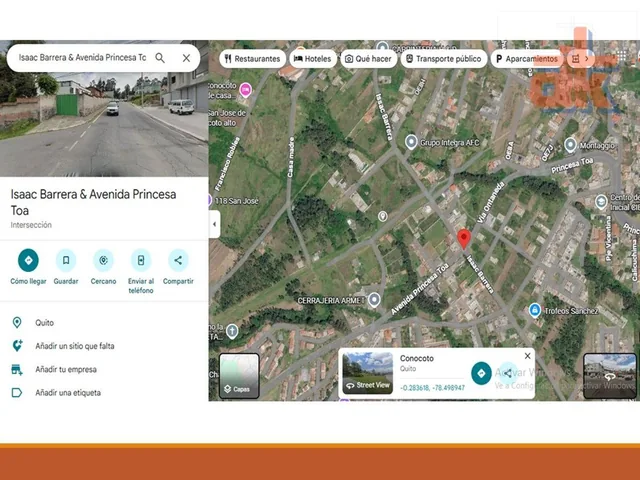
Task: Expand more category chips arrow
Action: tap(587, 59)
